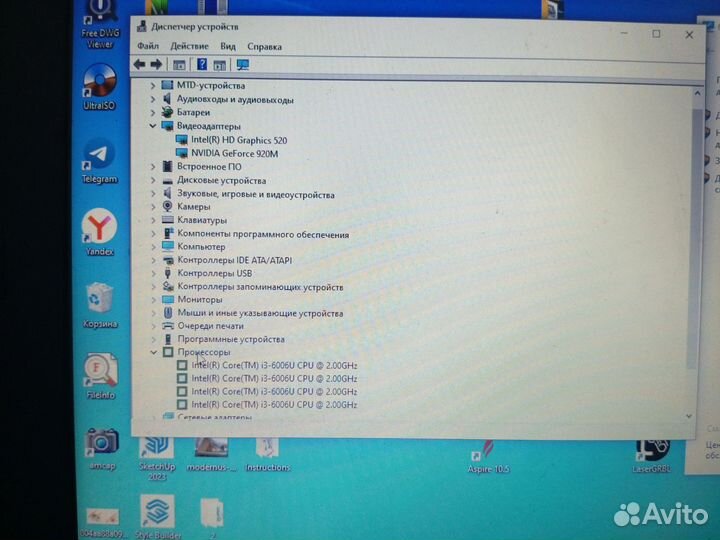This screenshot has height=540, width=720.
Task: Expand the Контроллеры USB node
Action: [x=153, y=273]
